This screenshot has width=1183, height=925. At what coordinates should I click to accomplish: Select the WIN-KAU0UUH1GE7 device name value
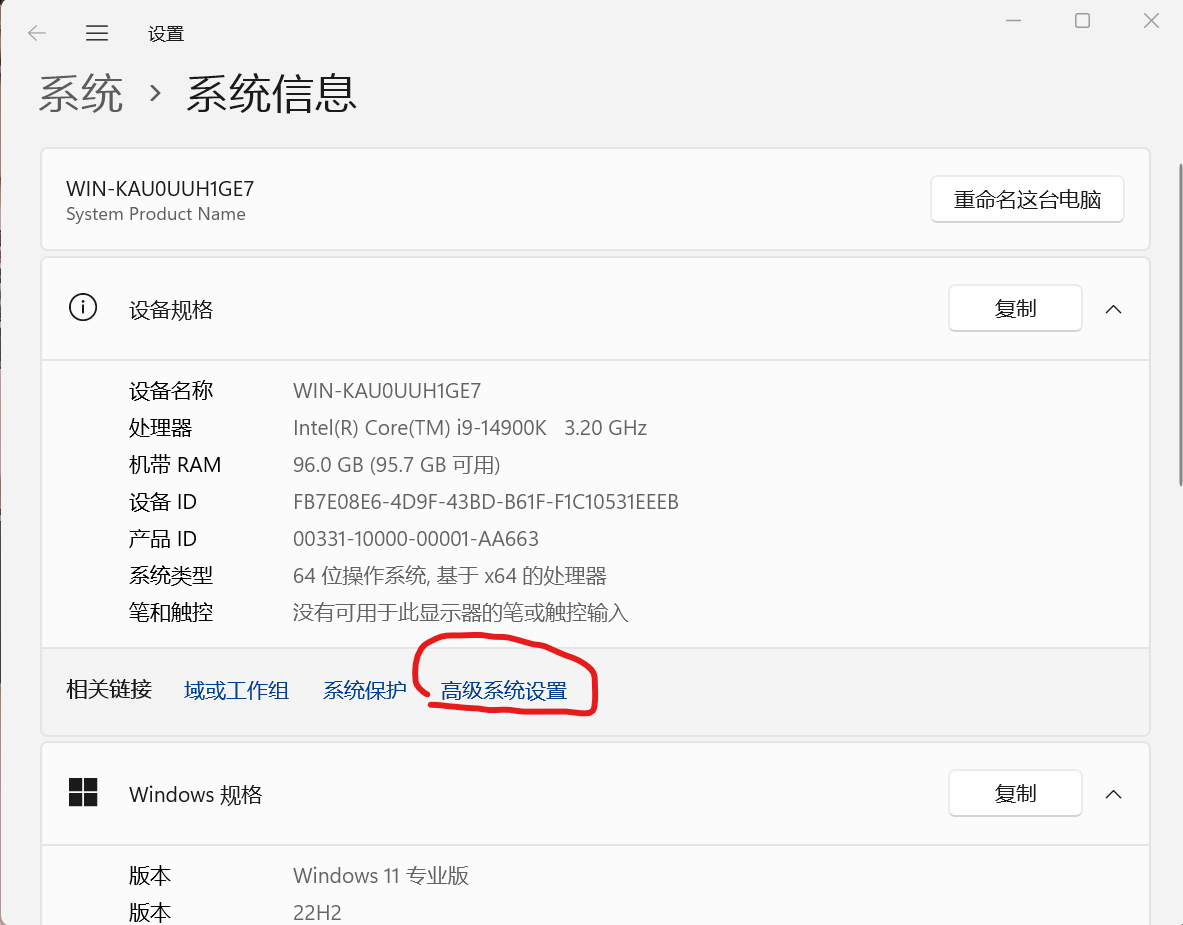(x=387, y=391)
